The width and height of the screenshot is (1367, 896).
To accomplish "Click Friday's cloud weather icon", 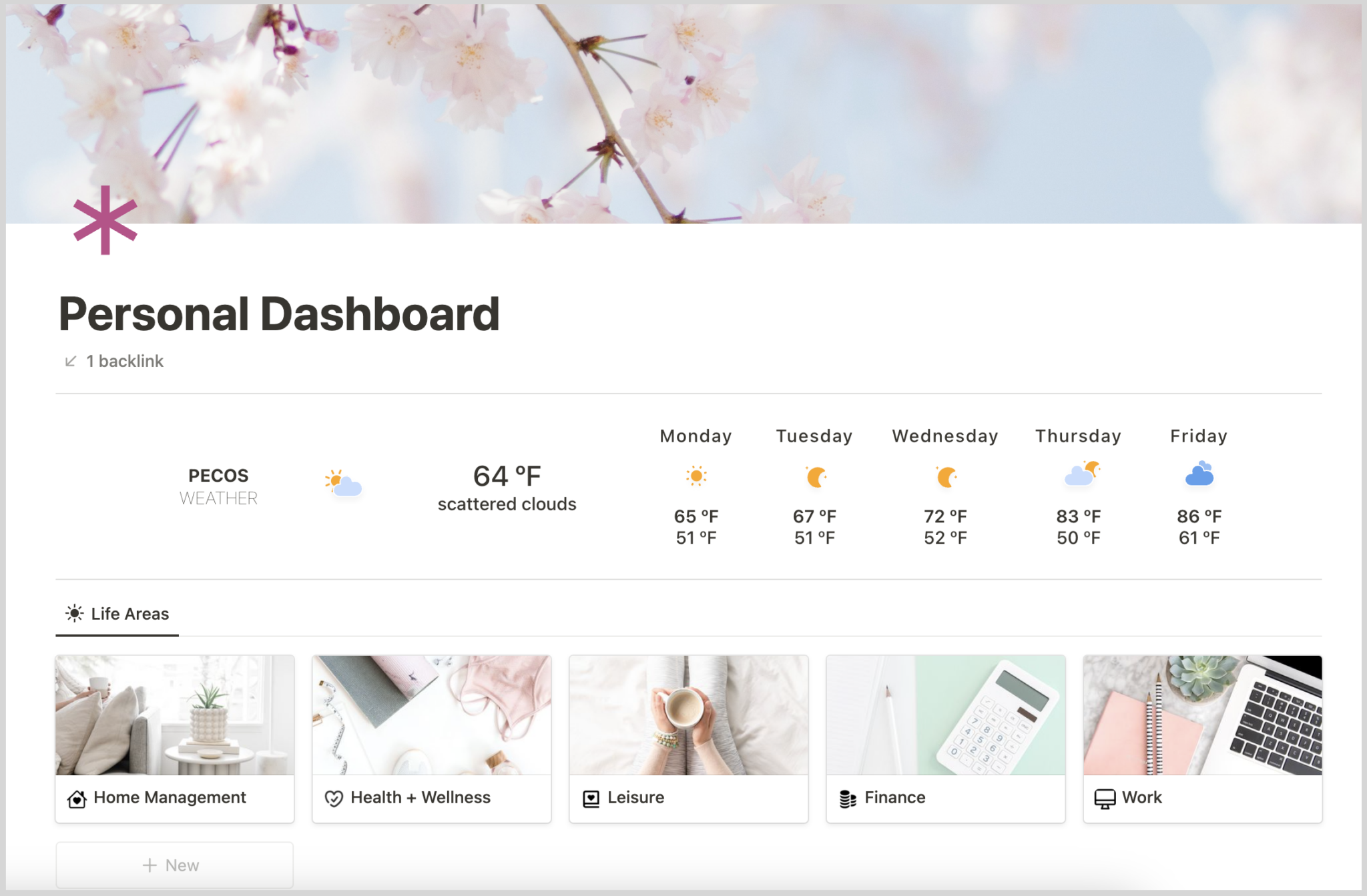I will [x=1199, y=476].
